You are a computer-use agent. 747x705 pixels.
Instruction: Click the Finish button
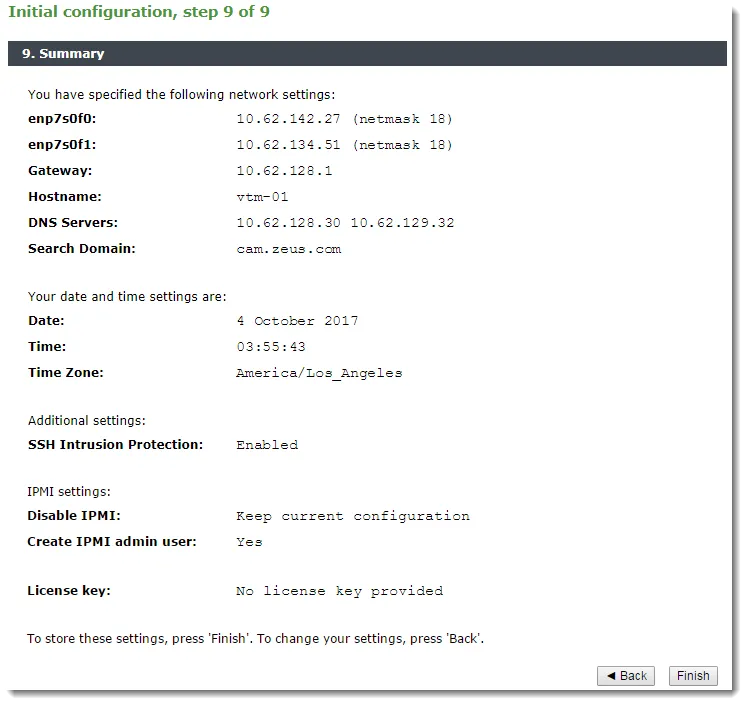693,675
